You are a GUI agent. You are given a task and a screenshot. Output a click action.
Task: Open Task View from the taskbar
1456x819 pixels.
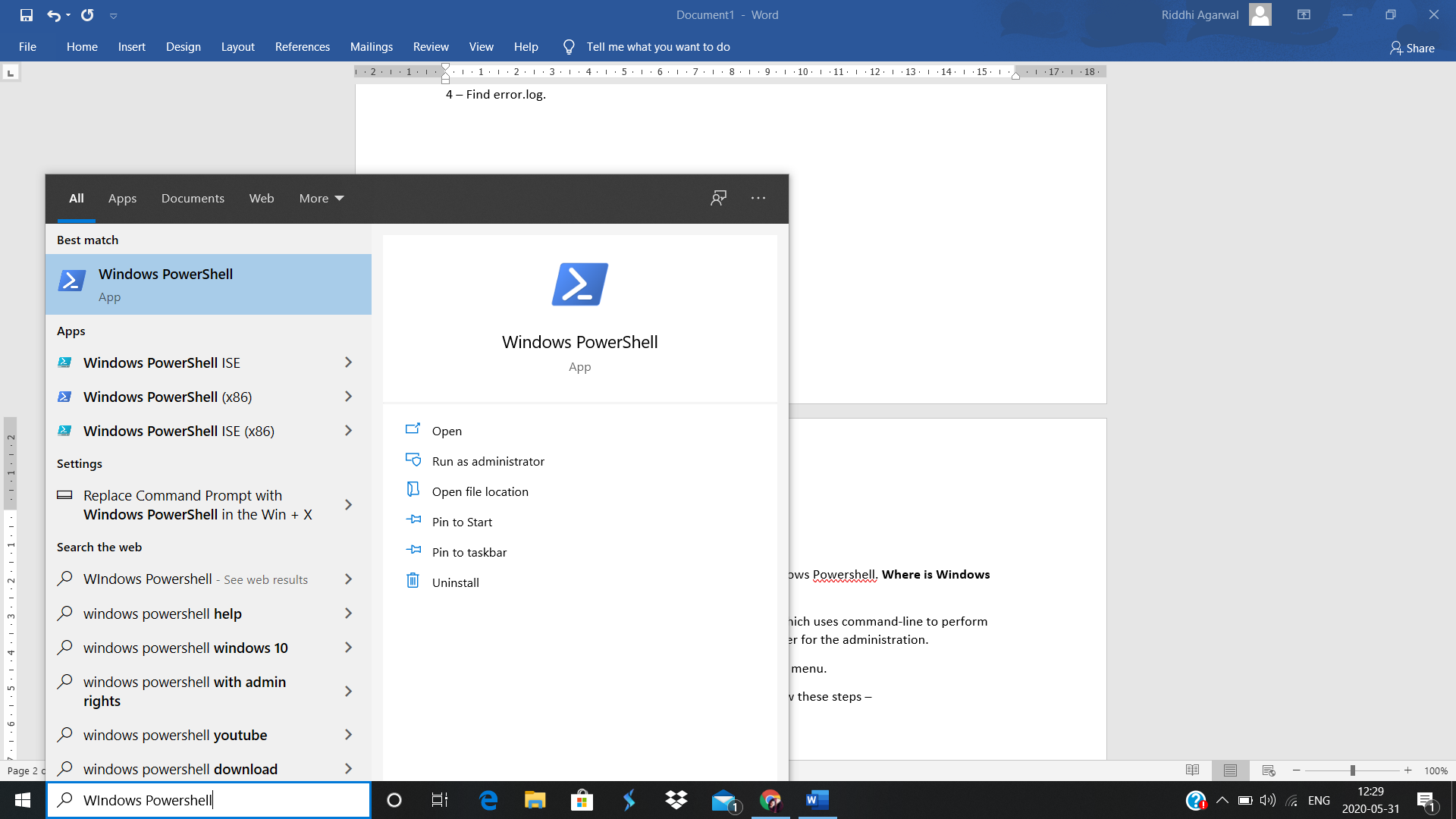coord(440,800)
